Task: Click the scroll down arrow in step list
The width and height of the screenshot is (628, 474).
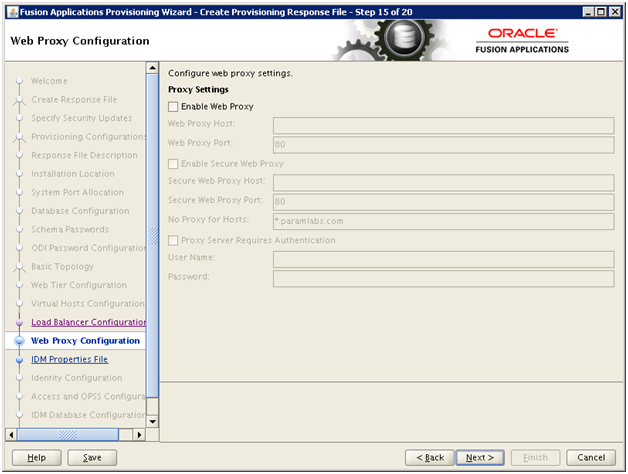Action: click(153, 422)
